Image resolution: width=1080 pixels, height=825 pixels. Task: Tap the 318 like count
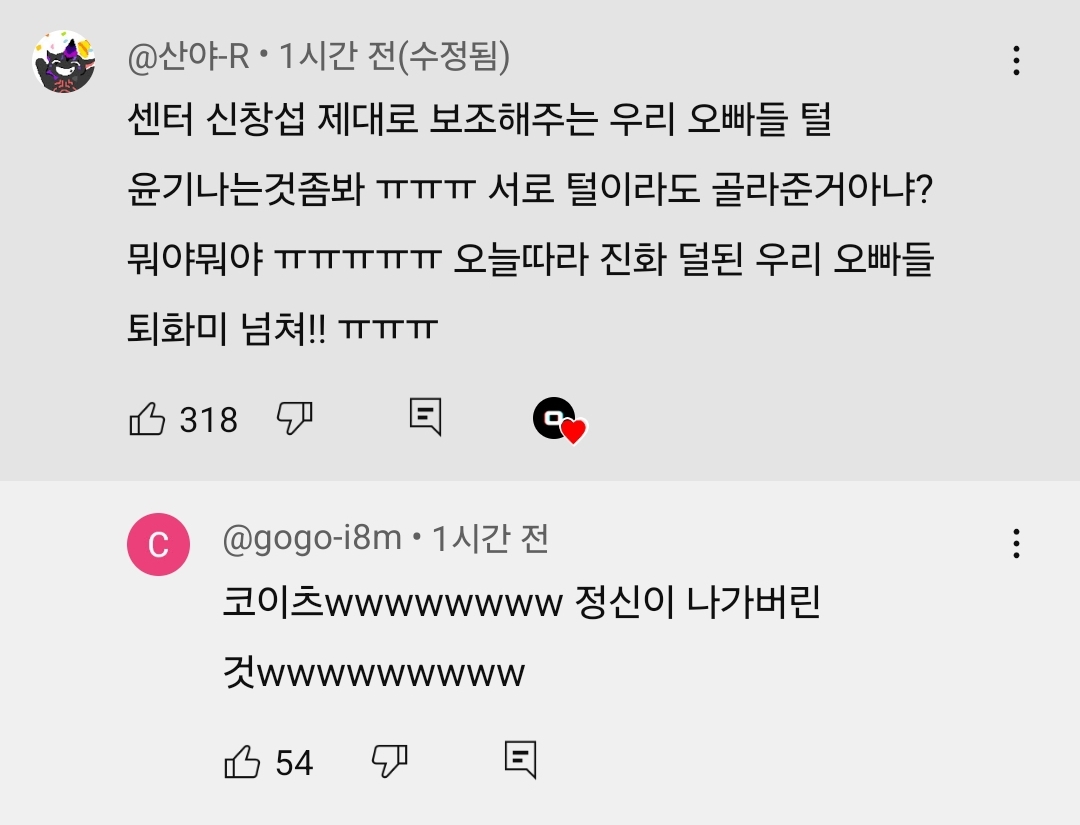pos(209,419)
